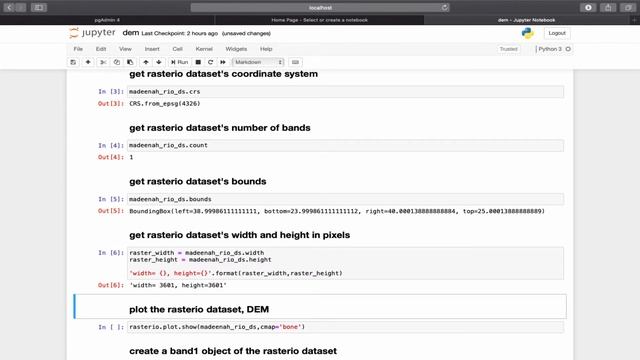The image size is (640, 360).
Task: Open the File menu
Action: click(78, 49)
